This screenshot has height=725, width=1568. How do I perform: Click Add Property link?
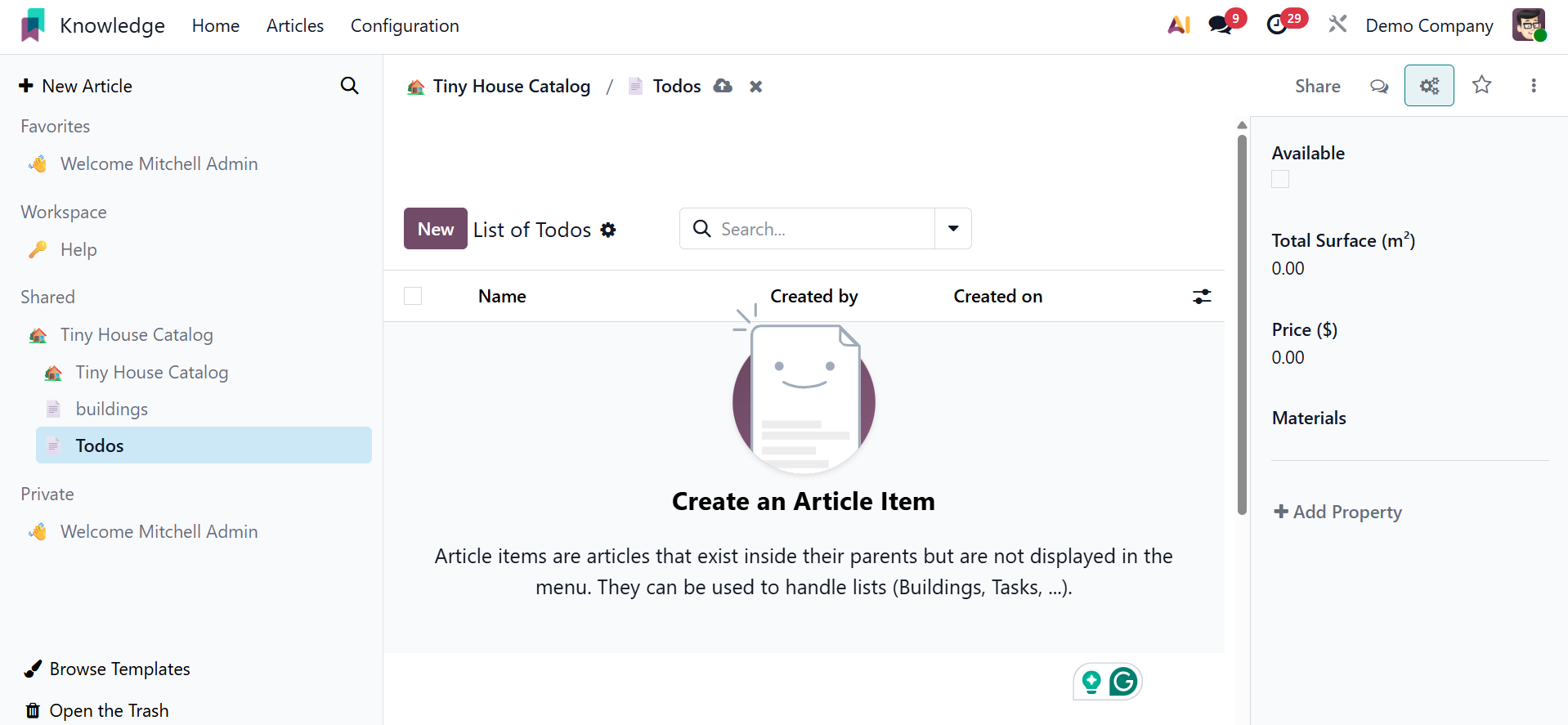(1338, 512)
